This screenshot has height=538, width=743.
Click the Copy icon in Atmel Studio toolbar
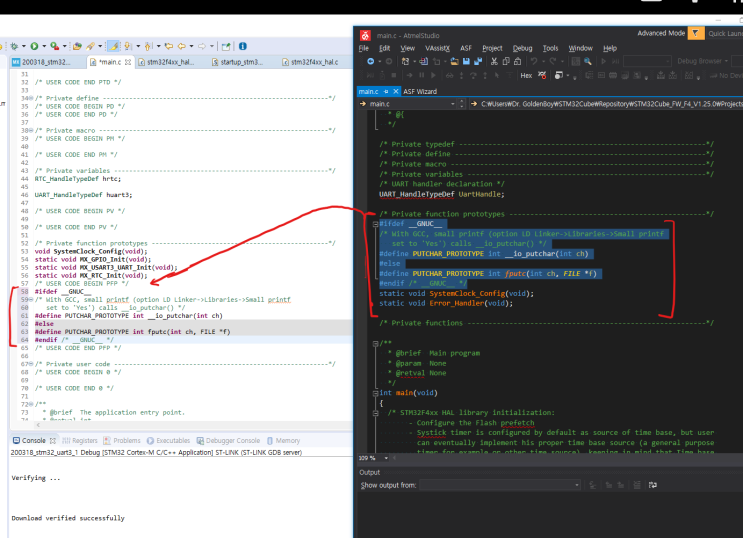[x=506, y=61]
